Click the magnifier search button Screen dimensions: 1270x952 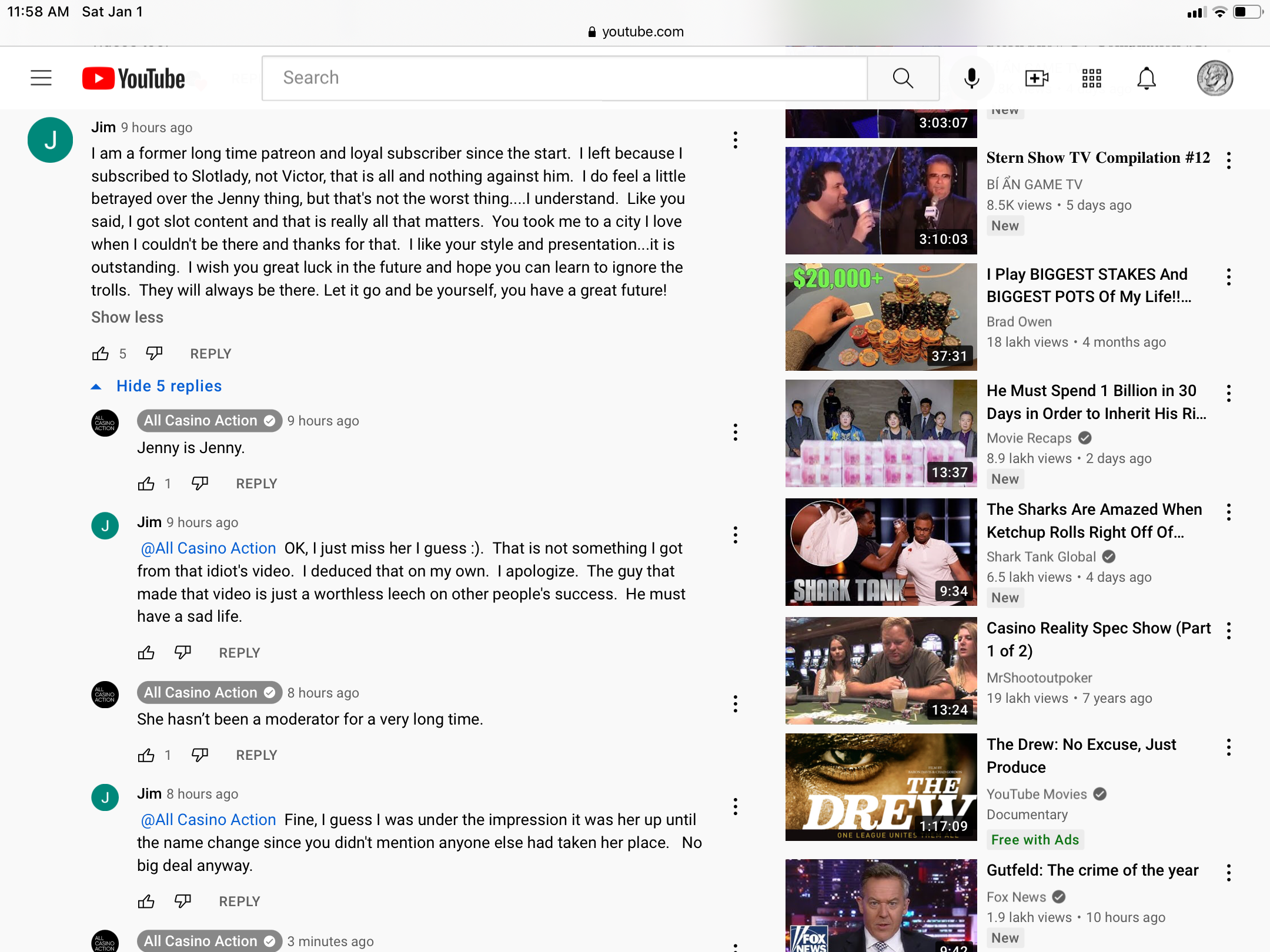[x=903, y=78]
